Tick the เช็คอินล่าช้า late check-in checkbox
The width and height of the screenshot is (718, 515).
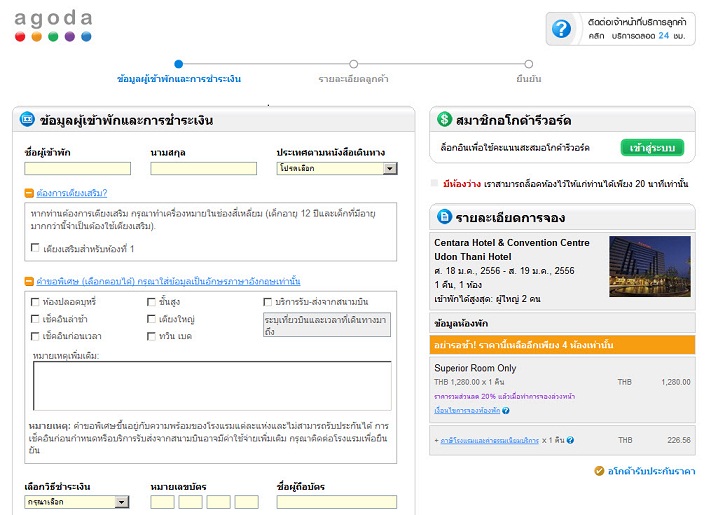(x=35, y=319)
